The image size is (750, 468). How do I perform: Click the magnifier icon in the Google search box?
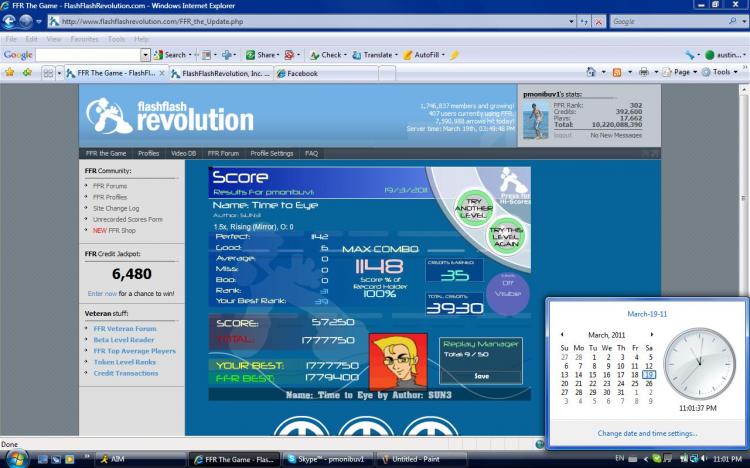(733, 22)
